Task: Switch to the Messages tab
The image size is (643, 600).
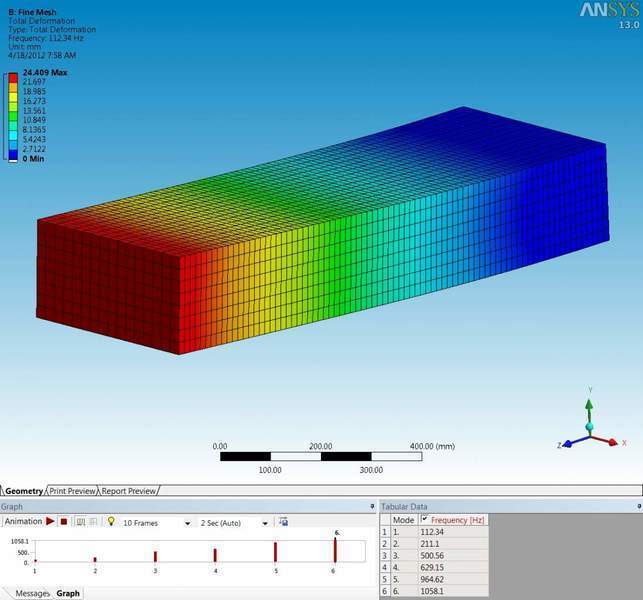Action: [x=32, y=593]
